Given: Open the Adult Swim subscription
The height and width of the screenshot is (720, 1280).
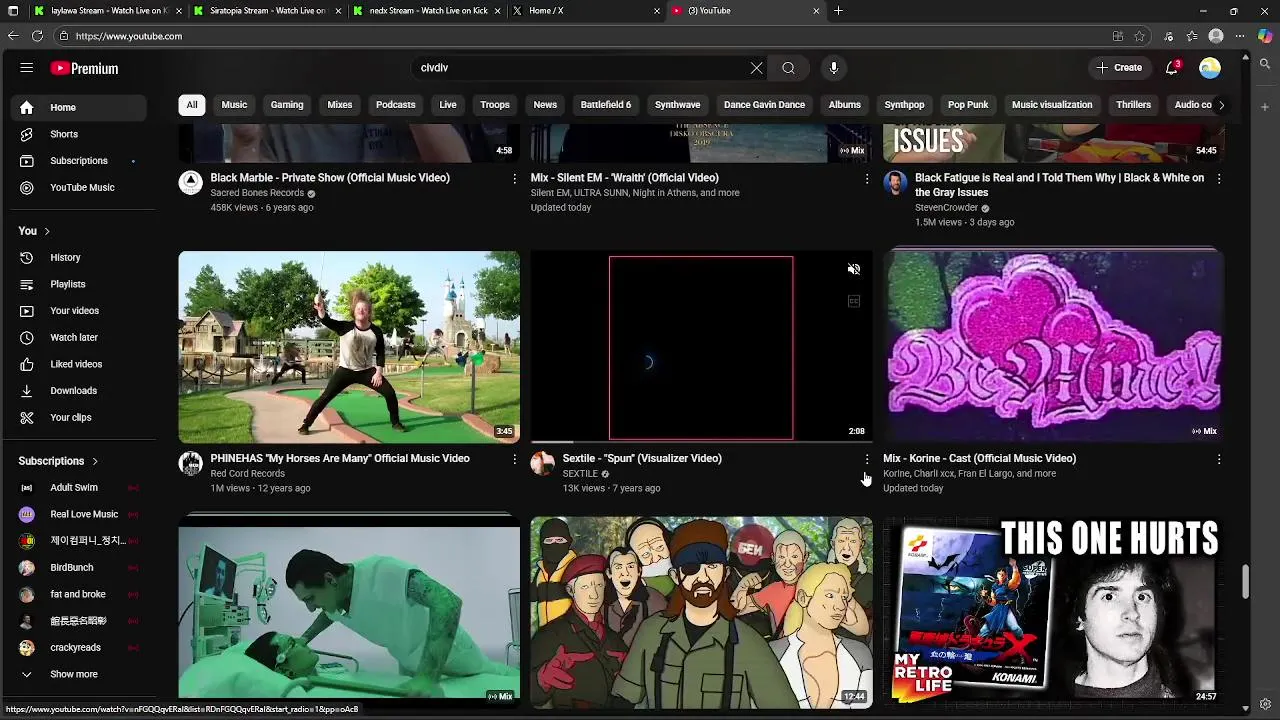Looking at the screenshot, I should click(x=80, y=487).
